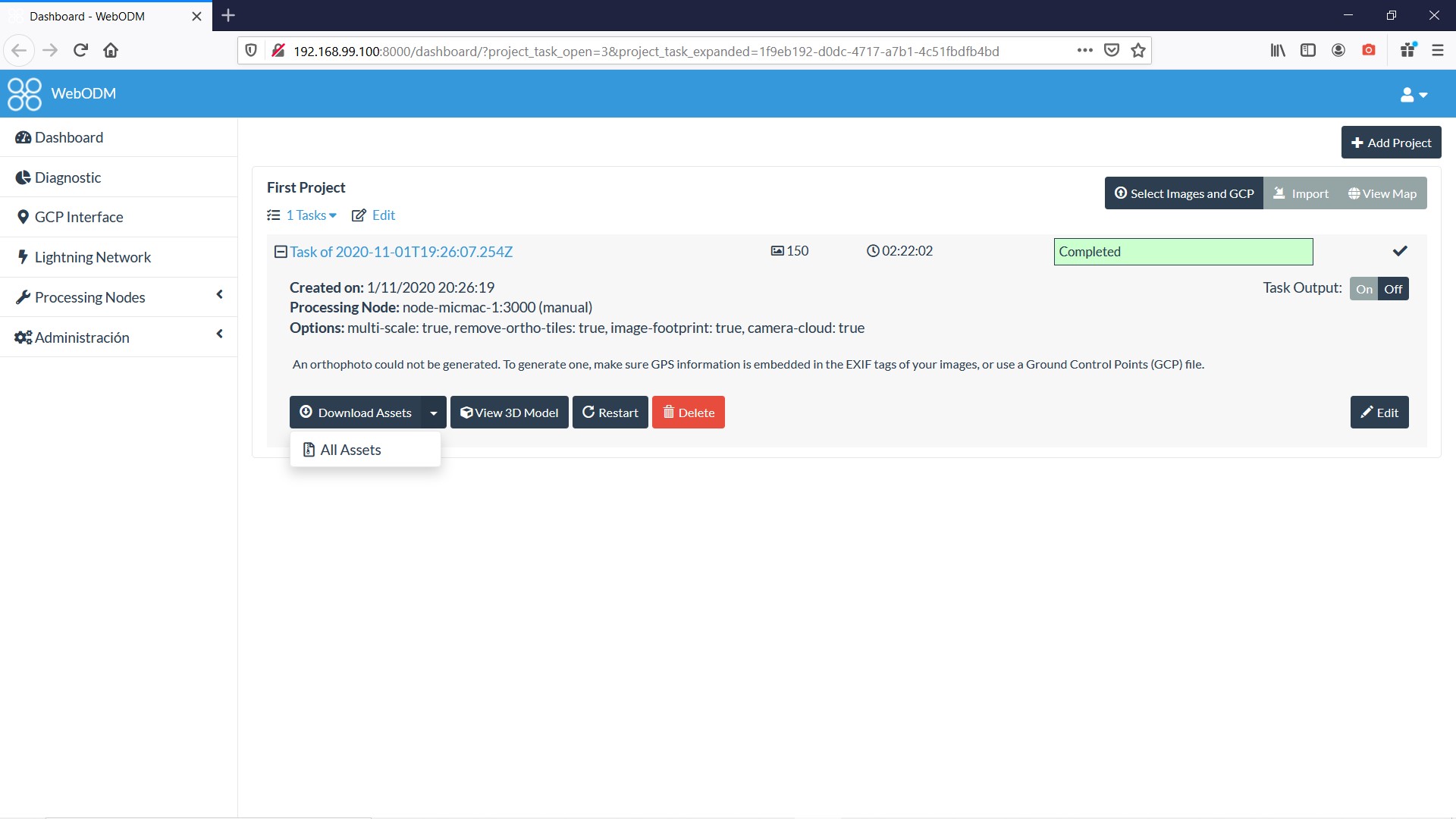
Task: Turn Task Output On
Action: (1364, 288)
